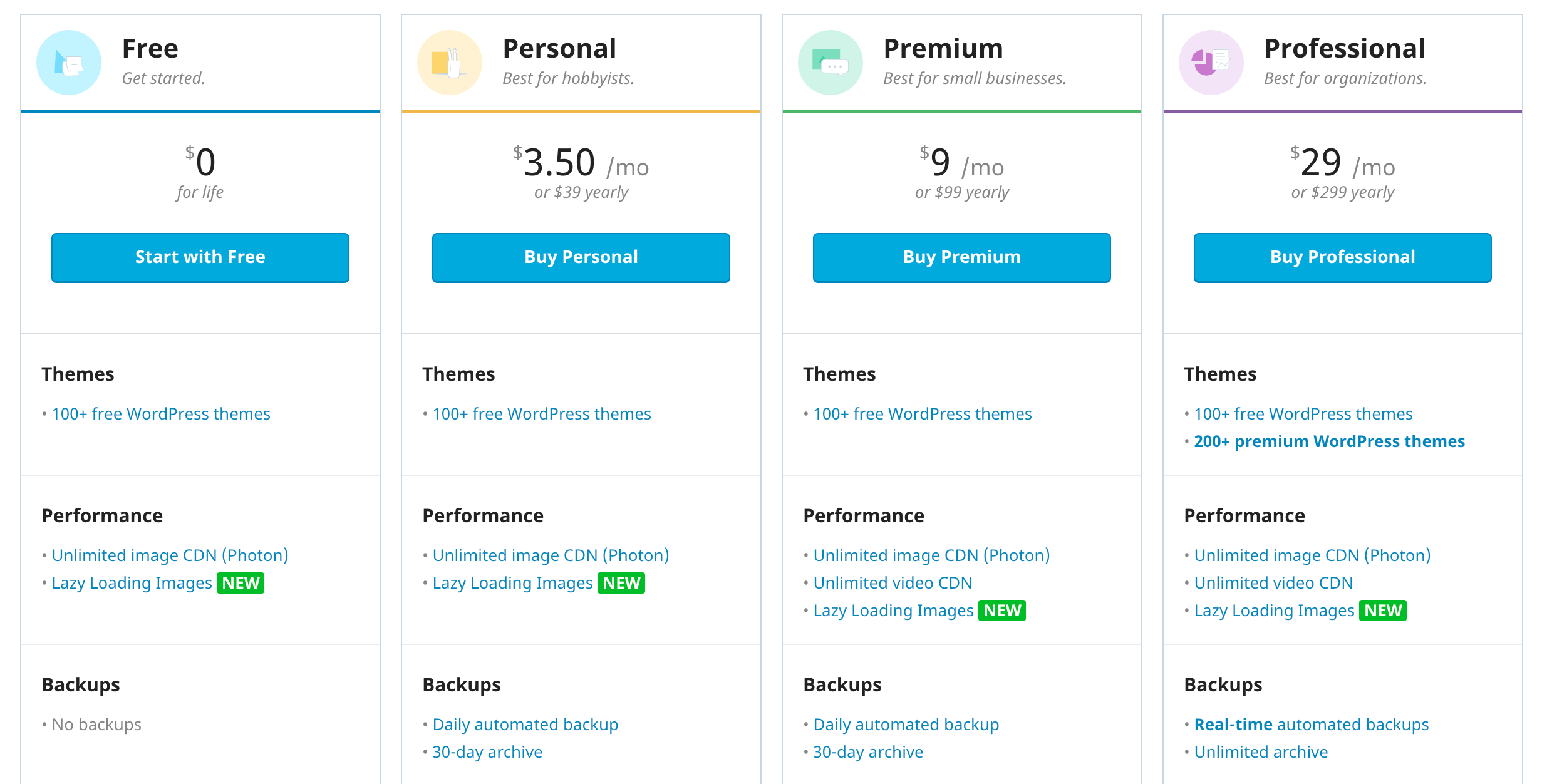
Task: Open Free plan's 100+ free WordPress themes
Action: click(161, 414)
